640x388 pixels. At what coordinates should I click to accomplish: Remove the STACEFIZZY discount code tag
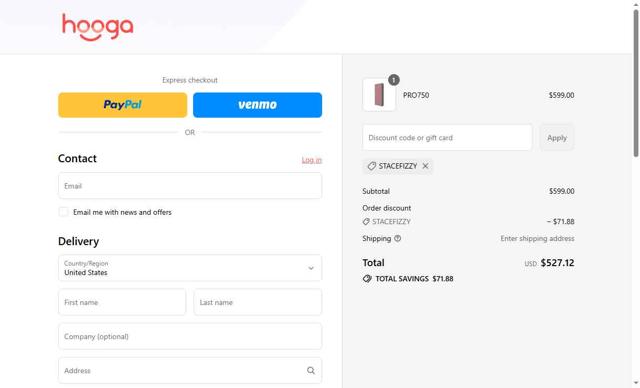pos(425,166)
